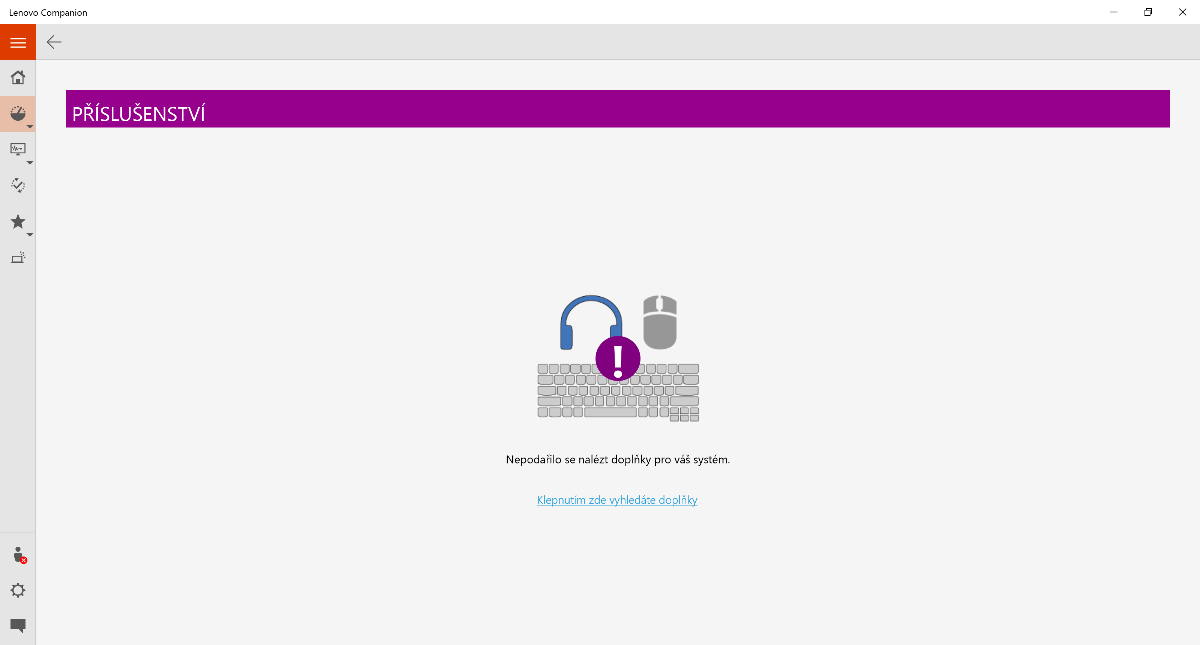Click the purple exclamation warning badge
The height and width of the screenshot is (645, 1200).
tap(617, 357)
